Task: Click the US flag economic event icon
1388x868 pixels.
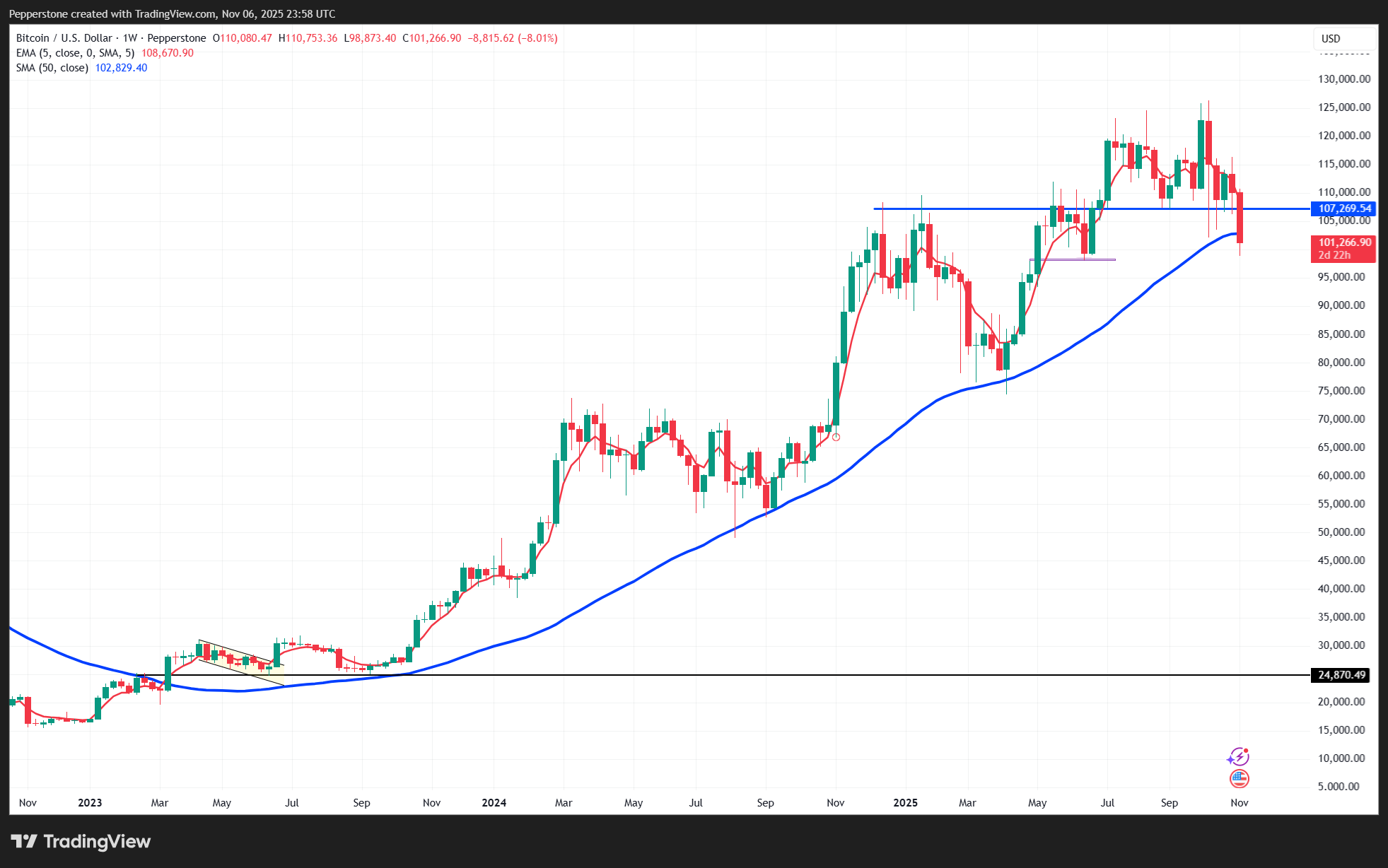Action: click(x=1239, y=779)
